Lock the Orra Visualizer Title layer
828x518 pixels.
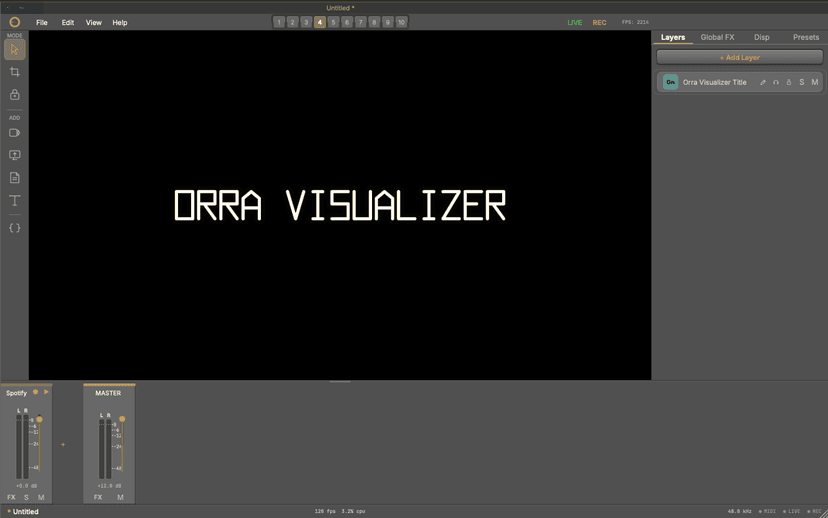click(789, 82)
